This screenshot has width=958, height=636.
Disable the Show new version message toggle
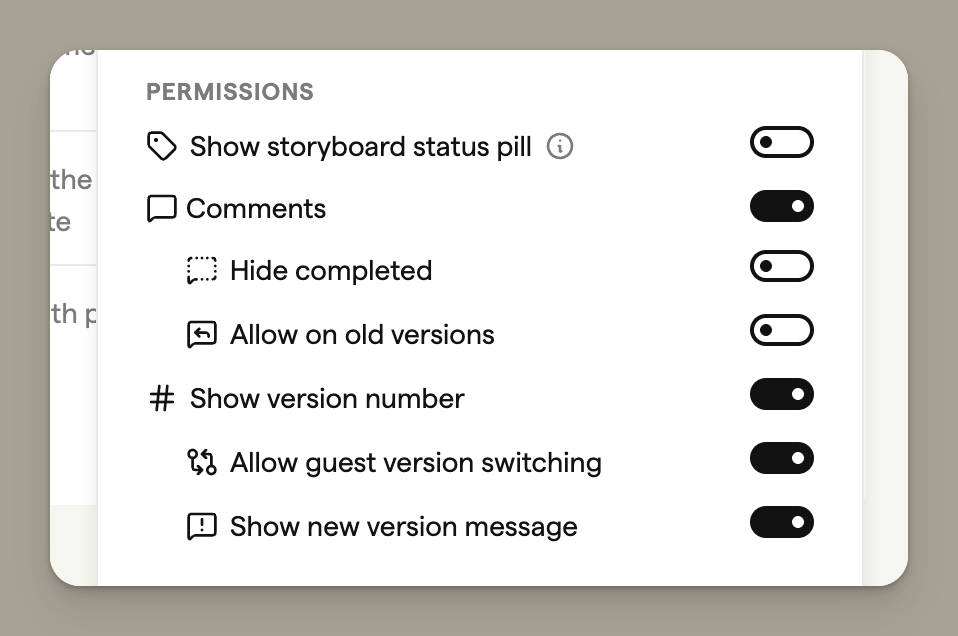[782, 522]
